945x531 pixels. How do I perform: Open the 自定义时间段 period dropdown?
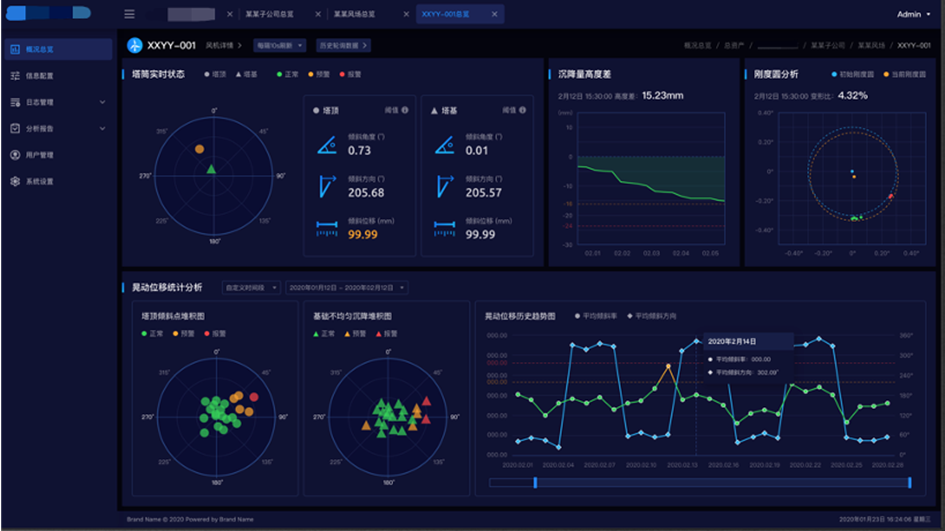[251, 288]
